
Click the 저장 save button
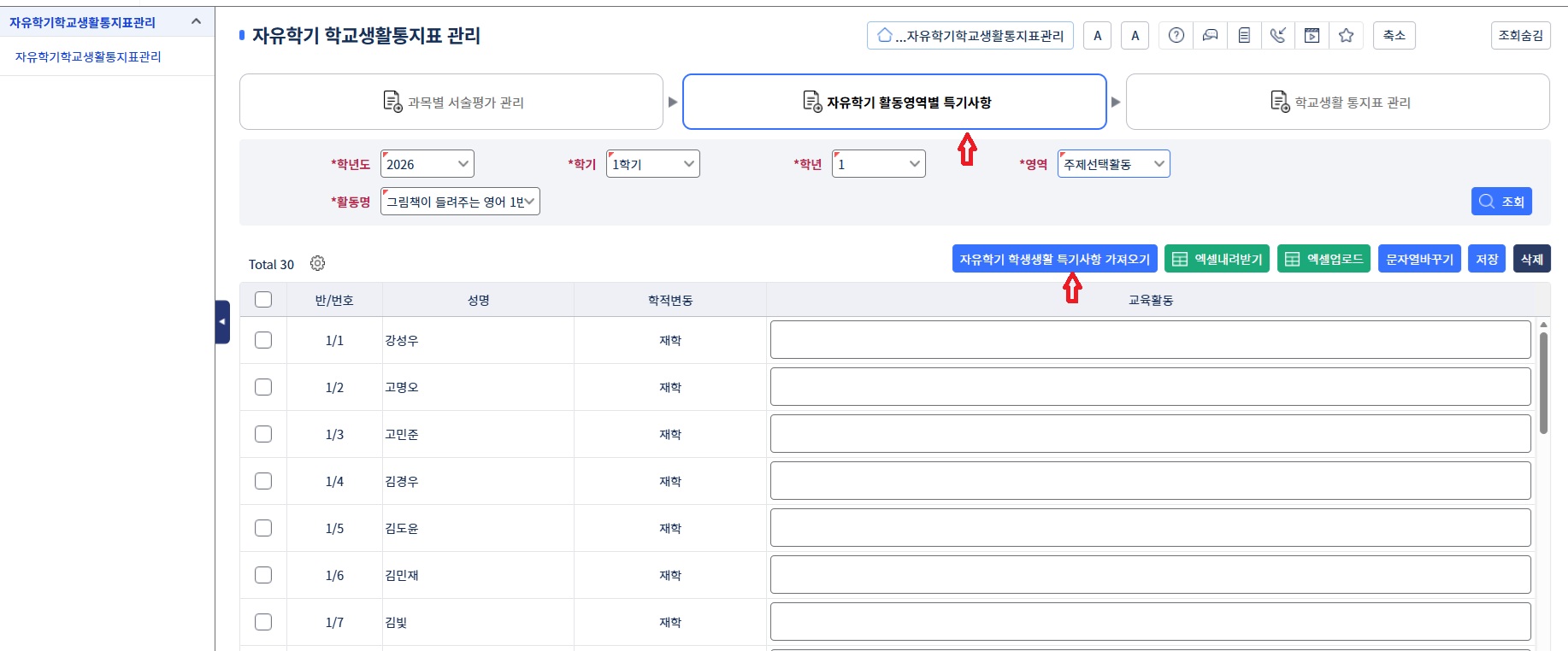pyautogui.click(x=1487, y=259)
